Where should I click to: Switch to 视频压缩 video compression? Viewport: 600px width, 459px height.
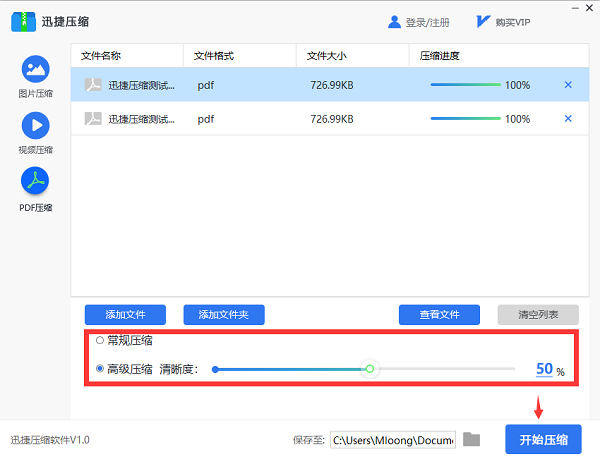35,126
